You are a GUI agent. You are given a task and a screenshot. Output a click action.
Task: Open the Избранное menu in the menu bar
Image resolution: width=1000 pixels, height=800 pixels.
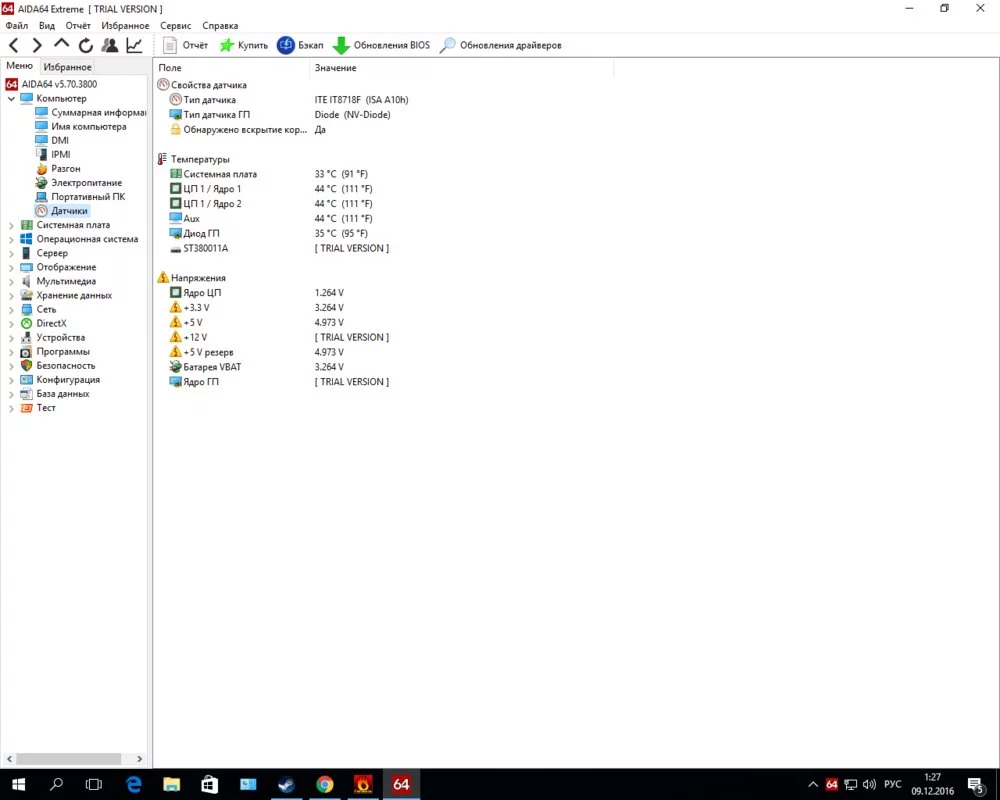tap(125, 26)
